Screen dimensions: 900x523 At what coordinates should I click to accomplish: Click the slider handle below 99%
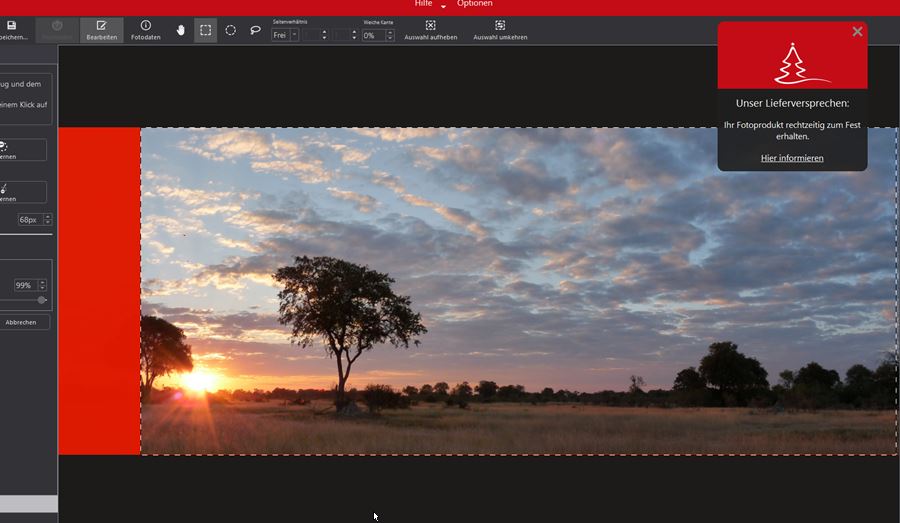coord(42,300)
